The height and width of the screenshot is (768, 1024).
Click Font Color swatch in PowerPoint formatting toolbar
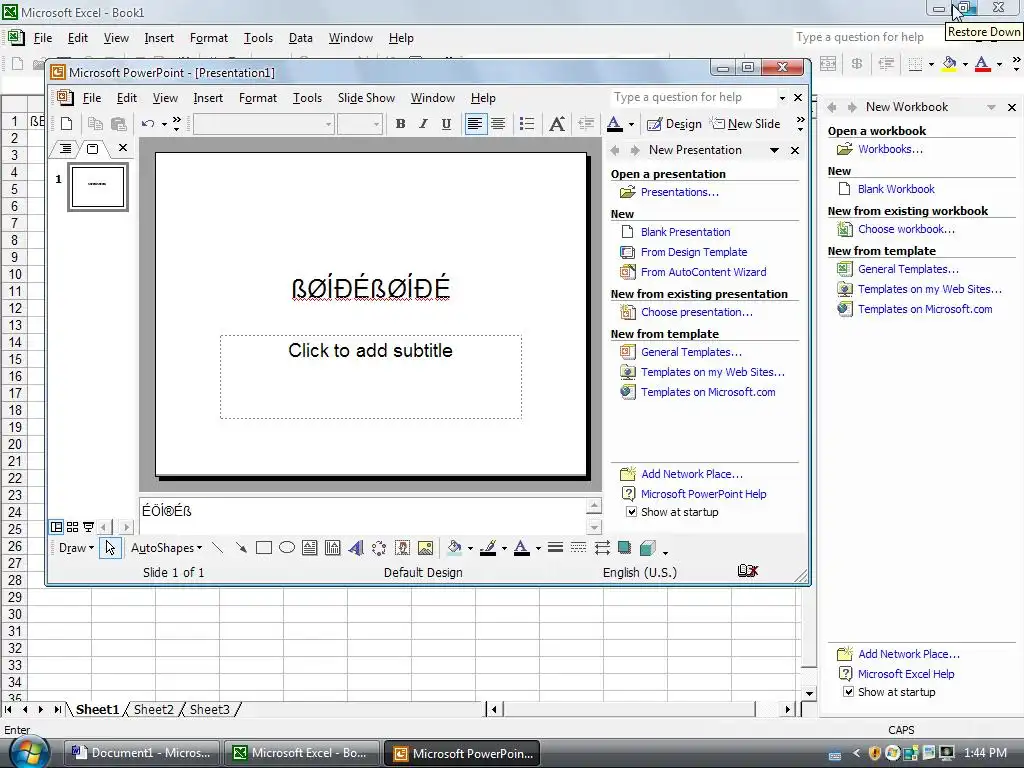(615, 124)
